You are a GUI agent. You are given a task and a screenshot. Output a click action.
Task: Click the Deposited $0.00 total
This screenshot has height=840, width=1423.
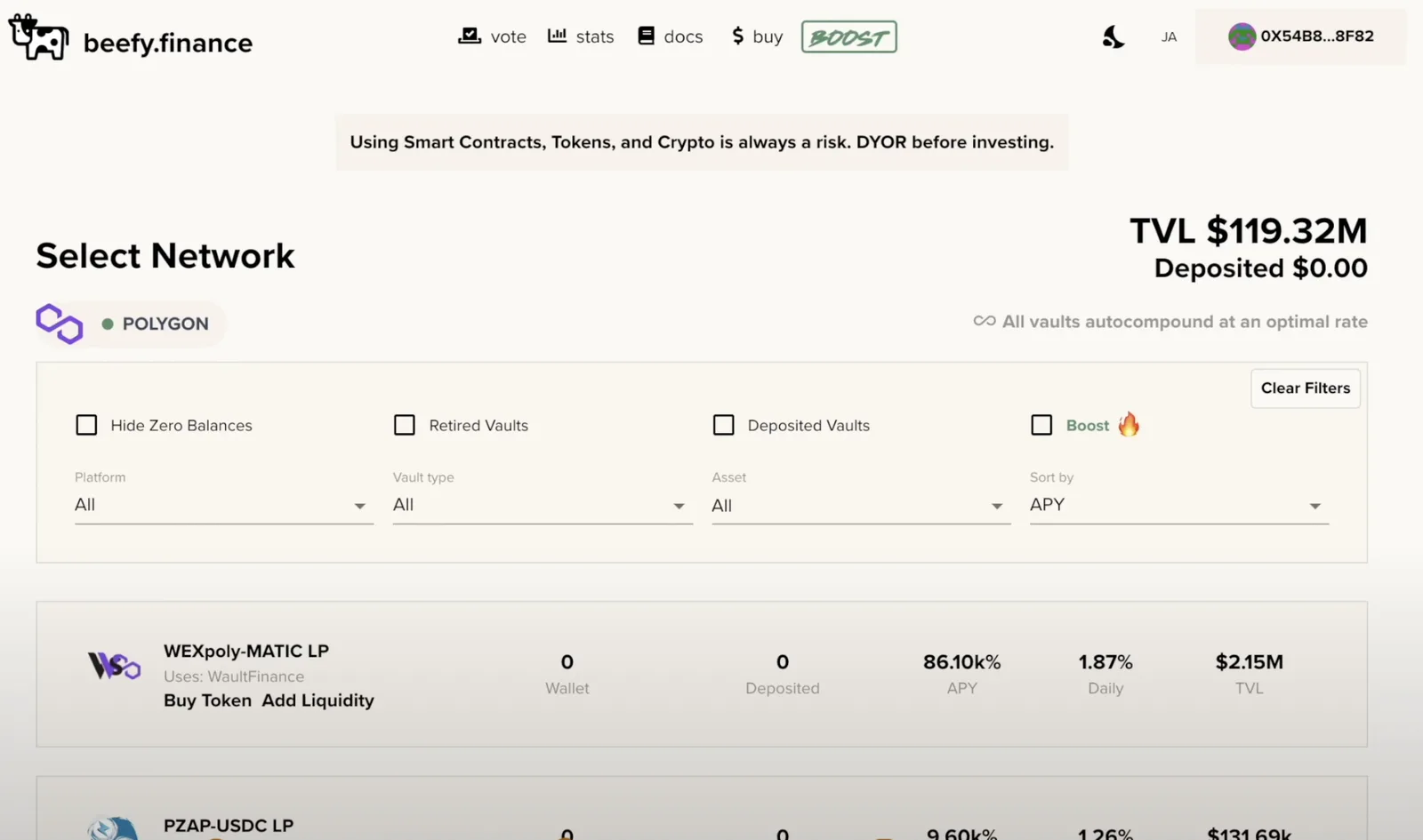click(1260, 268)
